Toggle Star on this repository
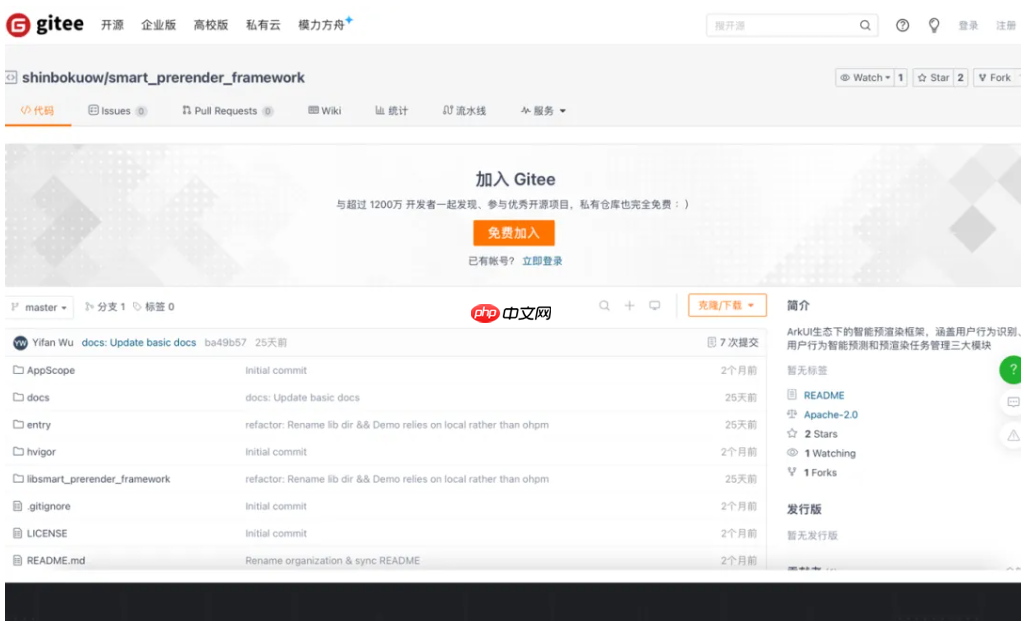 [x=933, y=78]
